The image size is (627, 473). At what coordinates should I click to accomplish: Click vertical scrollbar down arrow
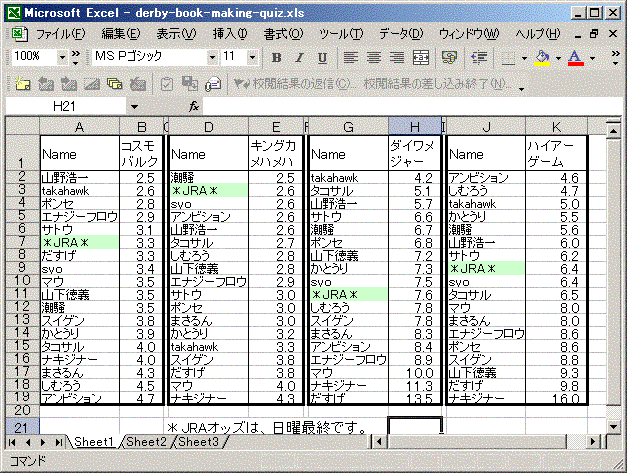(613, 426)
